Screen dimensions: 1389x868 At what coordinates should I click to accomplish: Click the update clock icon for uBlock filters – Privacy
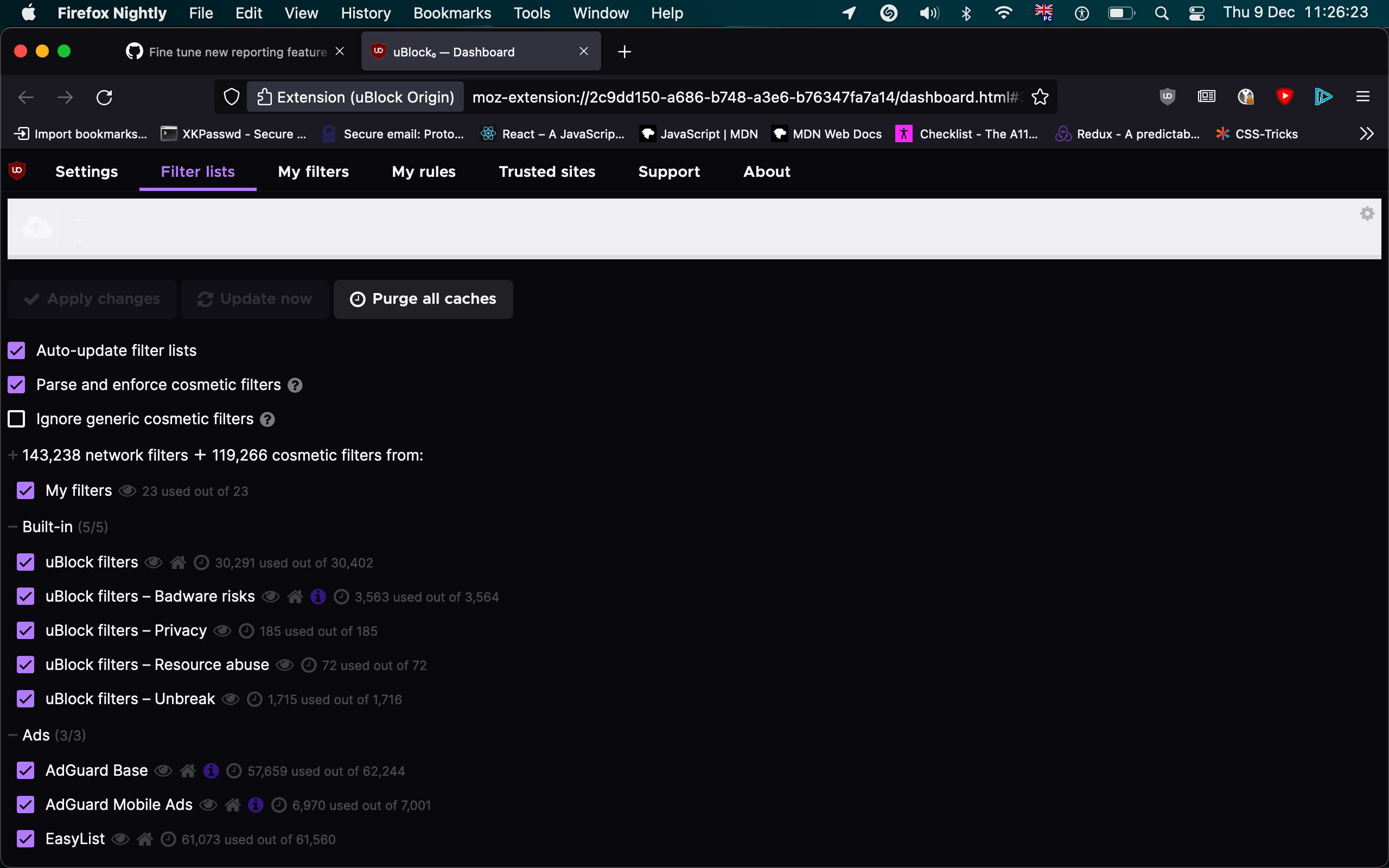tap(246, 630)
